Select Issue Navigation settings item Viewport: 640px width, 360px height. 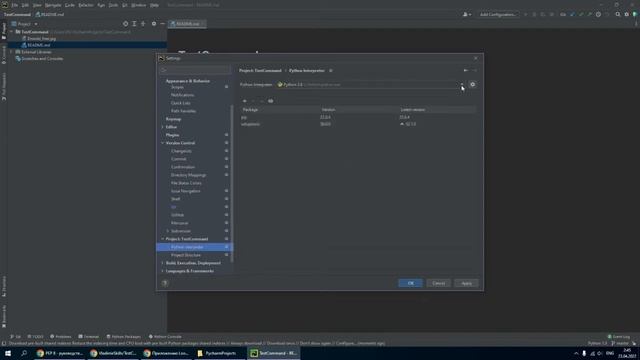coord(185,191)
